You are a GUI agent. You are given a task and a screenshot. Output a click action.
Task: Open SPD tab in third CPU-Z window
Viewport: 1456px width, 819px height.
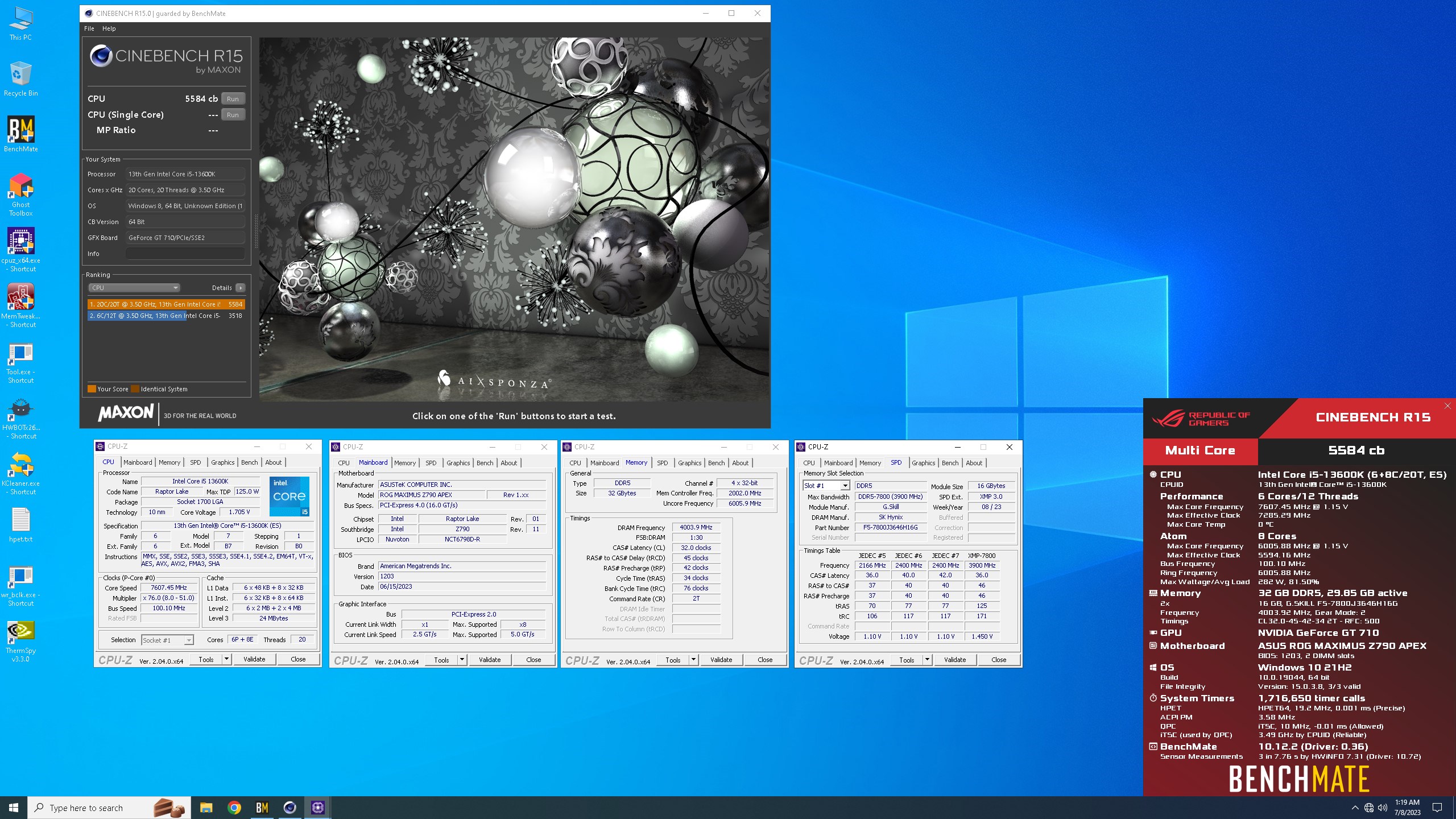663,463
